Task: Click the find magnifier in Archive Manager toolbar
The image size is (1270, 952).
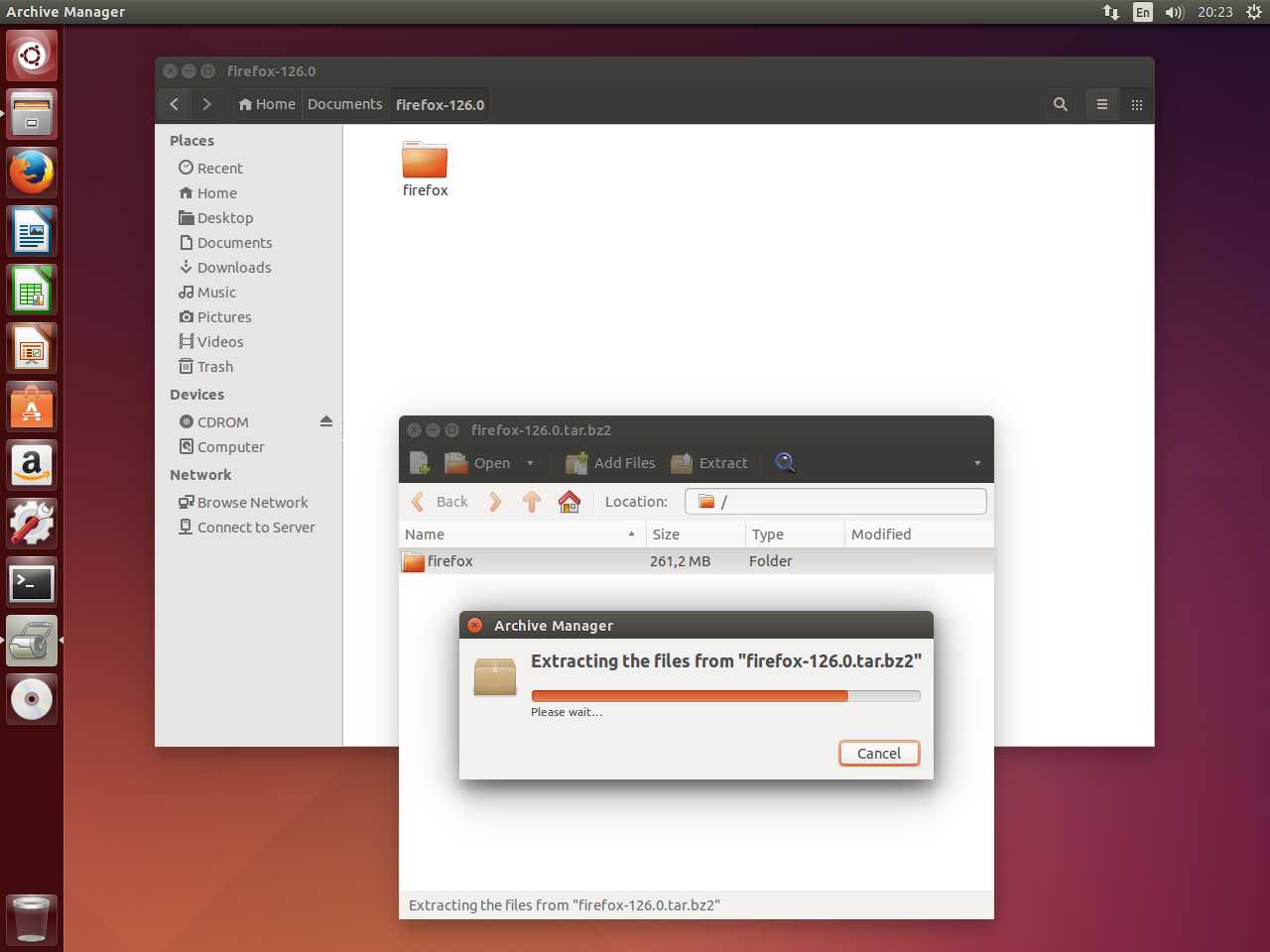Action: click(785, 463)
